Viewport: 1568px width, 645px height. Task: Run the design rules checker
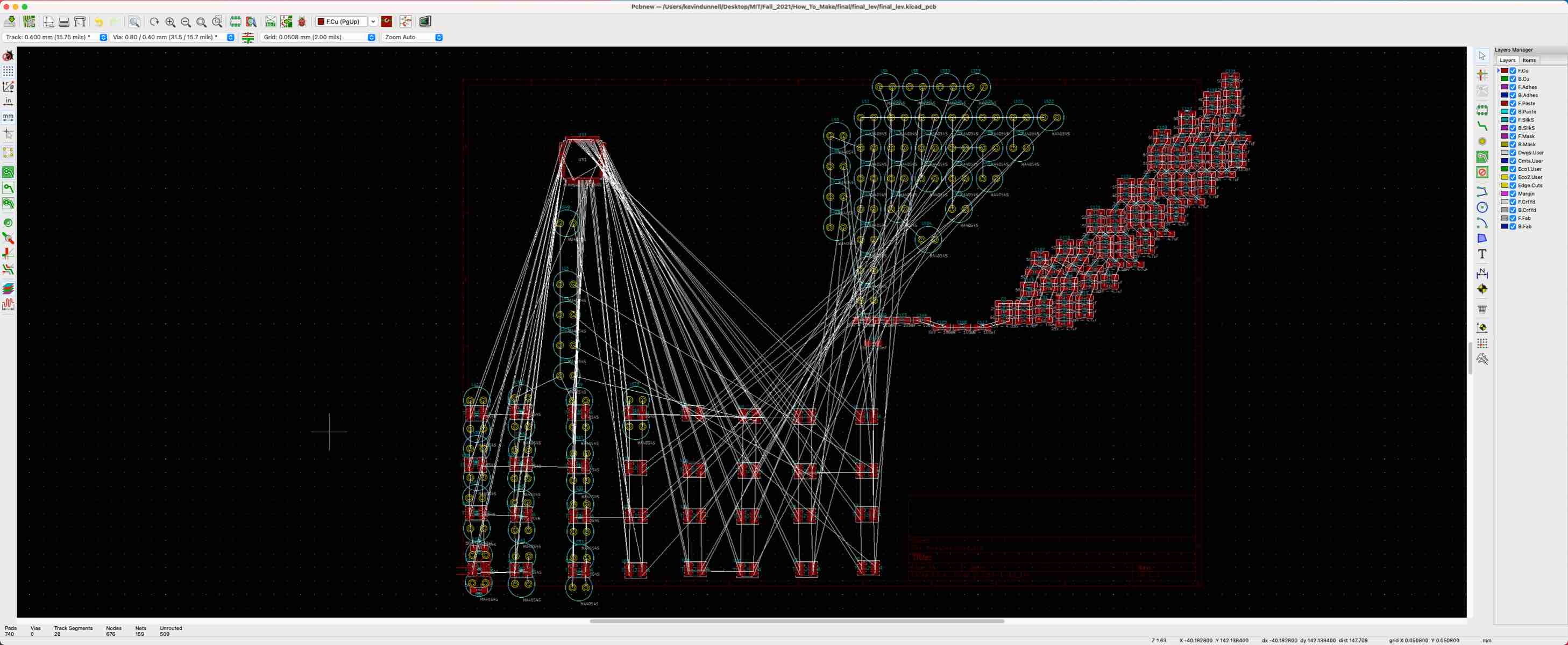tap(301, 21)
